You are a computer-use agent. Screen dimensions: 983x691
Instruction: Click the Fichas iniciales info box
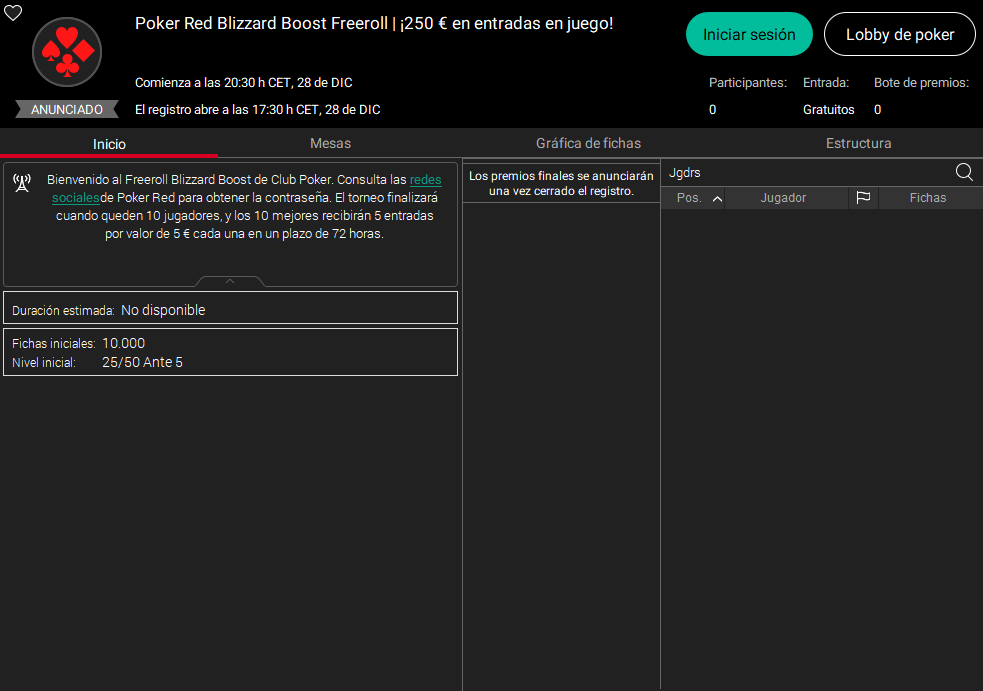[x=230, y=352]
